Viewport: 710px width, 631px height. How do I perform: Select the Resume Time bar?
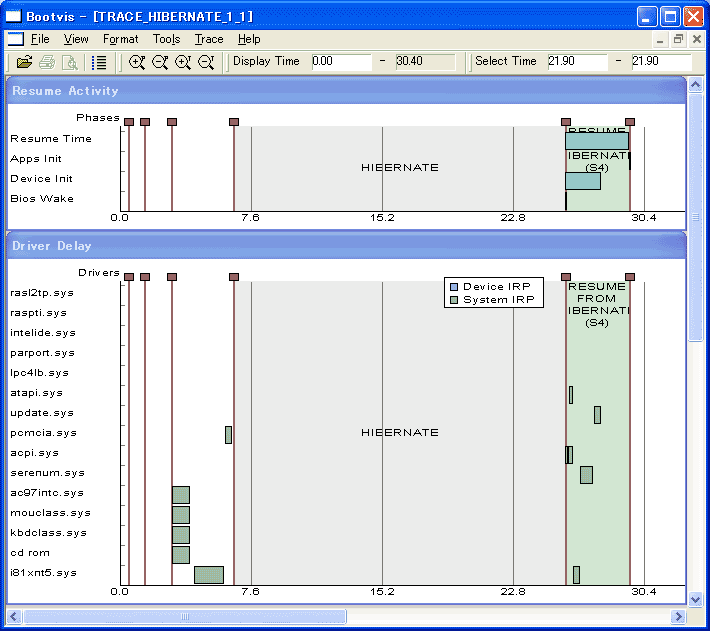click(597, 141)
